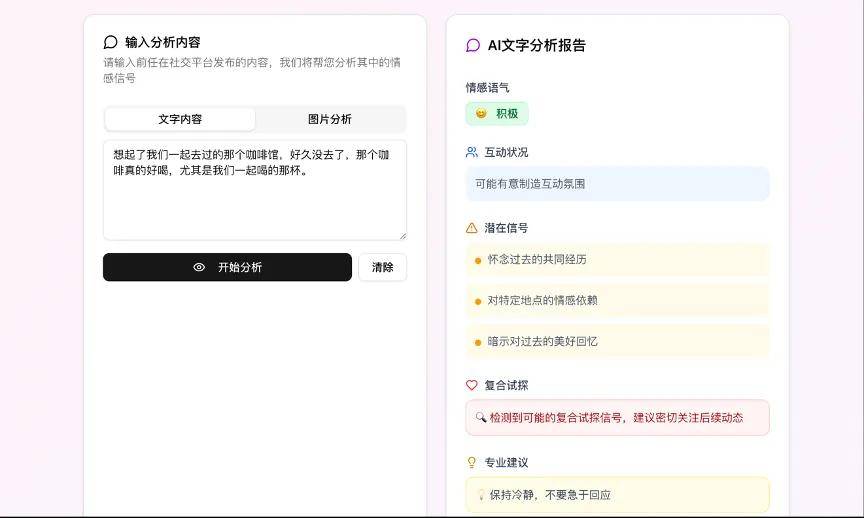Click the purple chat icon beside AI文字分析报告

[x=473, y=45]
